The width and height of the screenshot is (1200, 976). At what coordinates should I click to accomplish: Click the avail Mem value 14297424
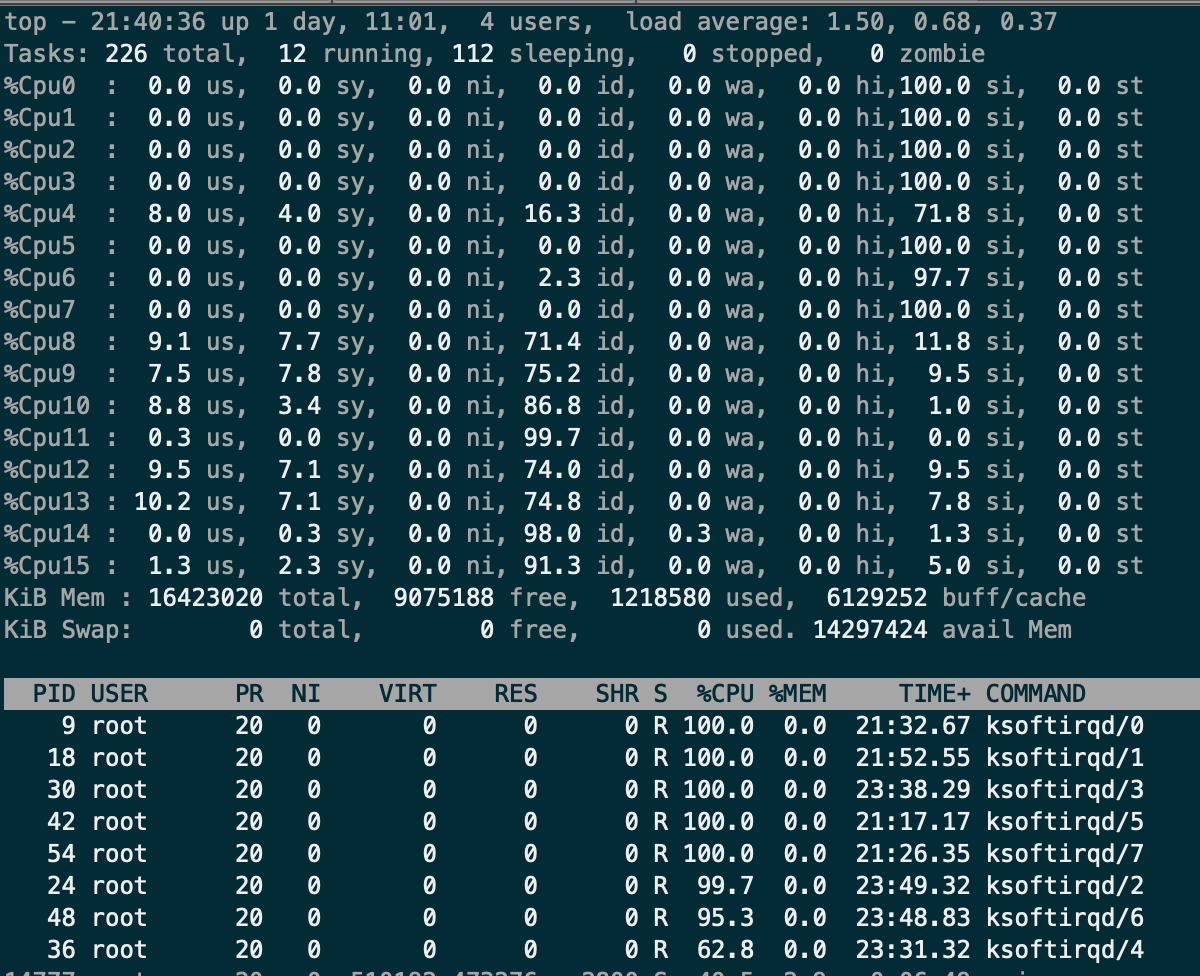[870, 630]
